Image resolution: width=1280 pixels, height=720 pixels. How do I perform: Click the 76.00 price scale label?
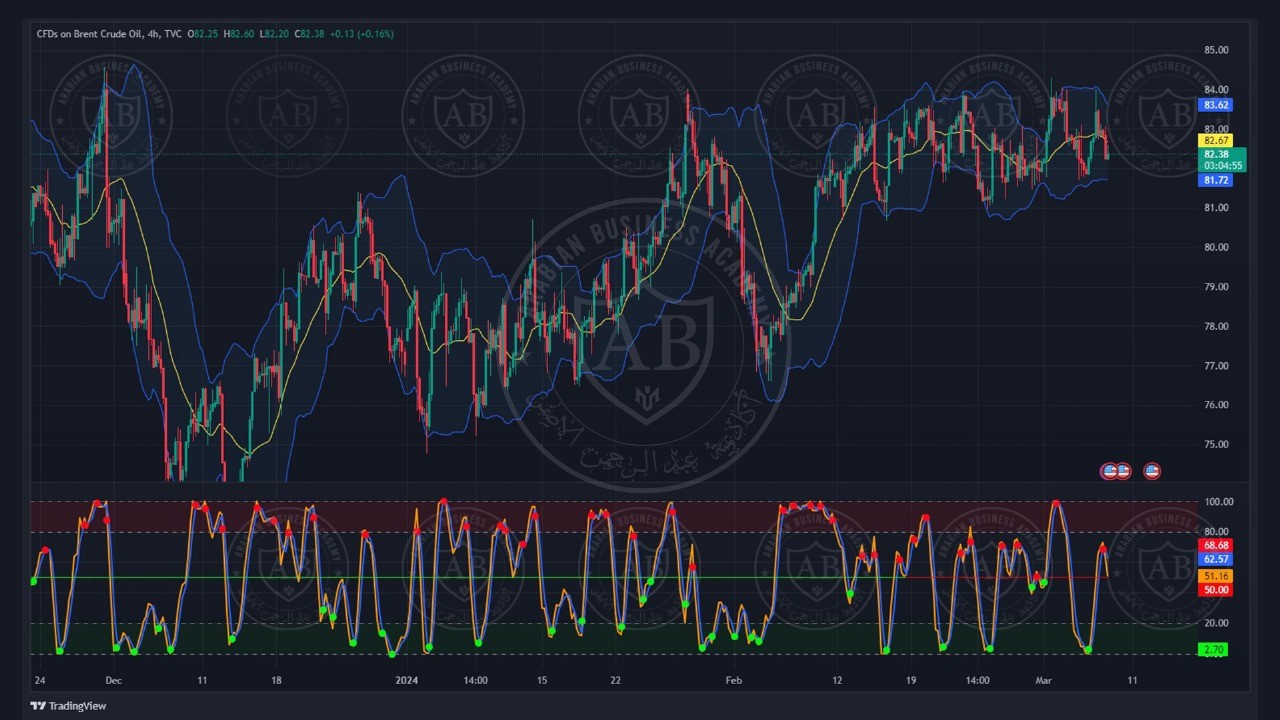1216,405
